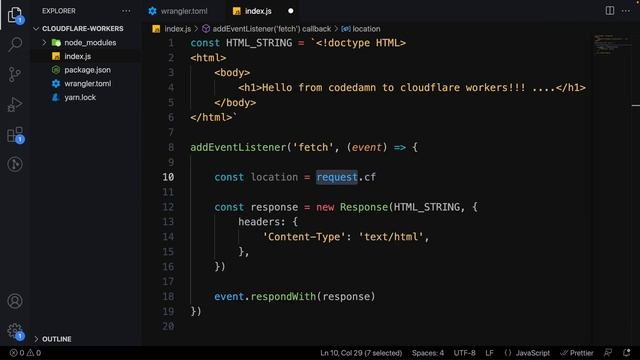Click line number 12 in the gutter
The width and height of the screenshot is (640, 360).
168,207
